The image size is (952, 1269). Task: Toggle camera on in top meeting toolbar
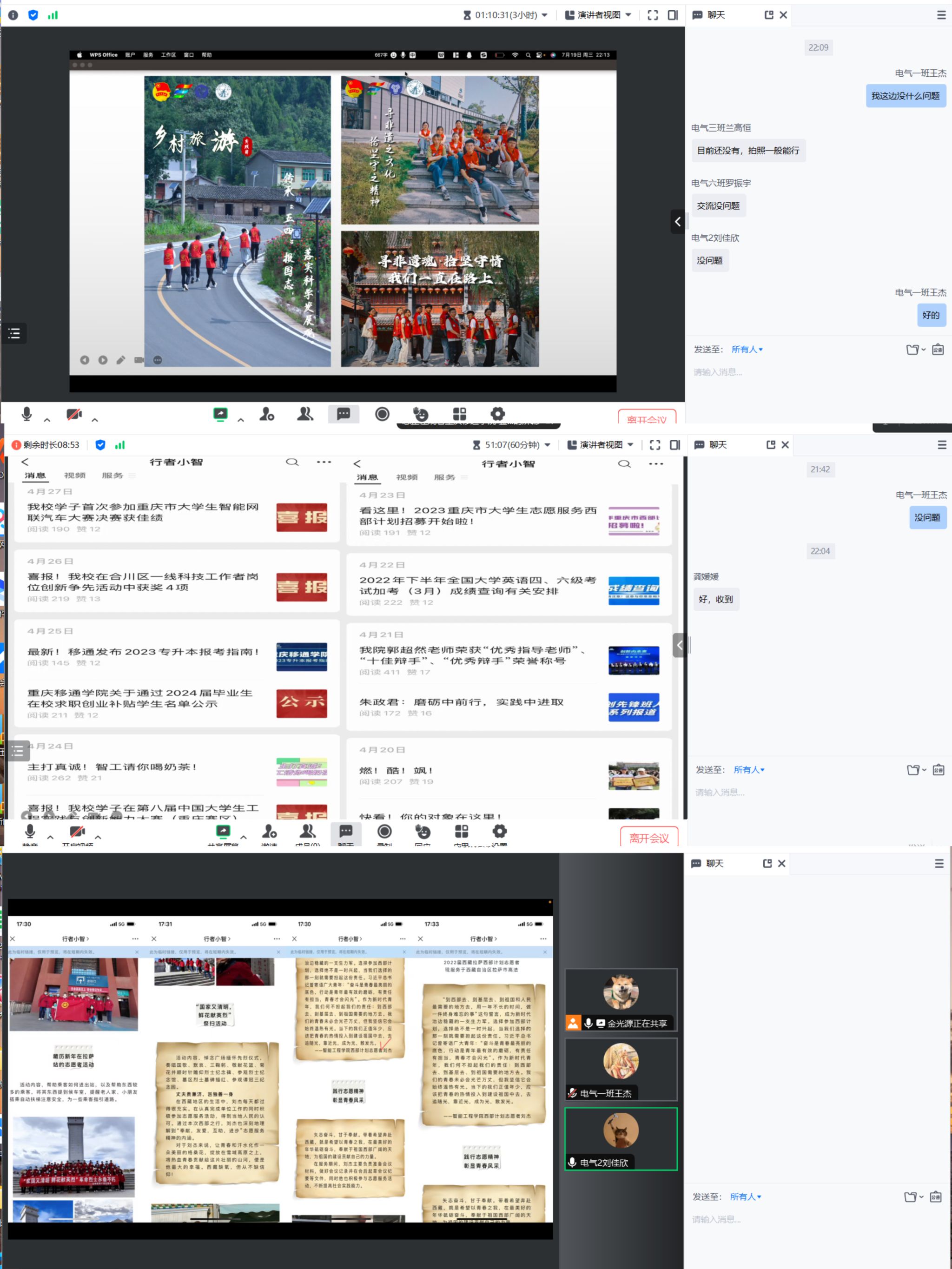click(74, 414)
